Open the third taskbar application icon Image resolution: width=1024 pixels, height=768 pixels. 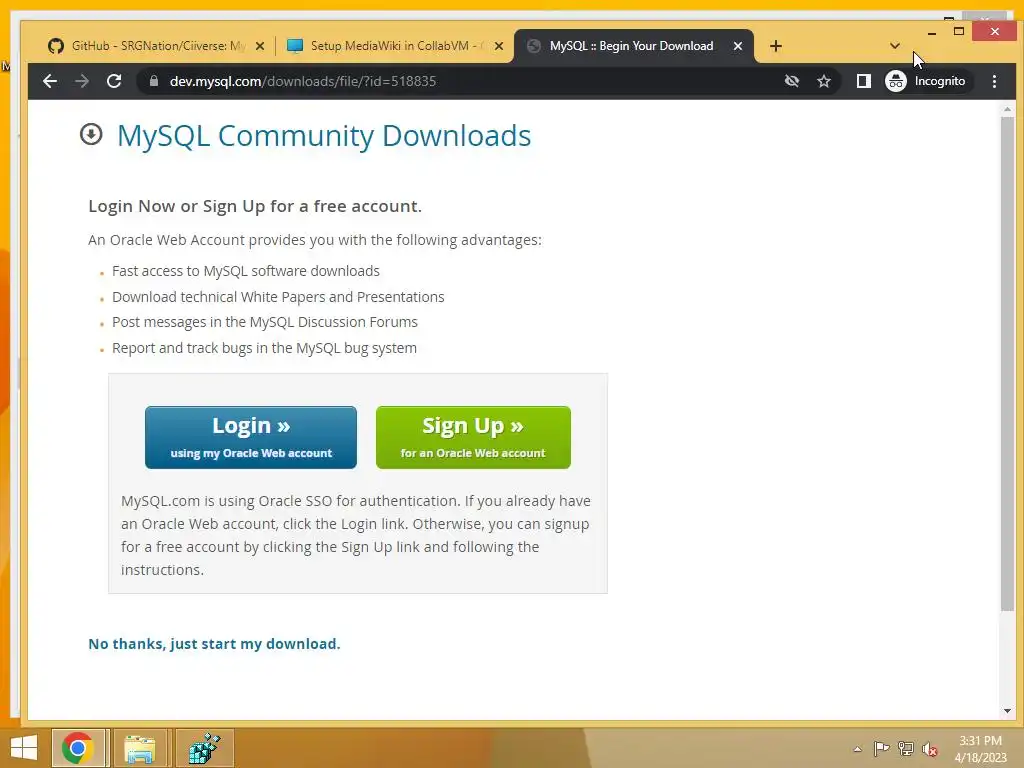[x=204, y=748]
